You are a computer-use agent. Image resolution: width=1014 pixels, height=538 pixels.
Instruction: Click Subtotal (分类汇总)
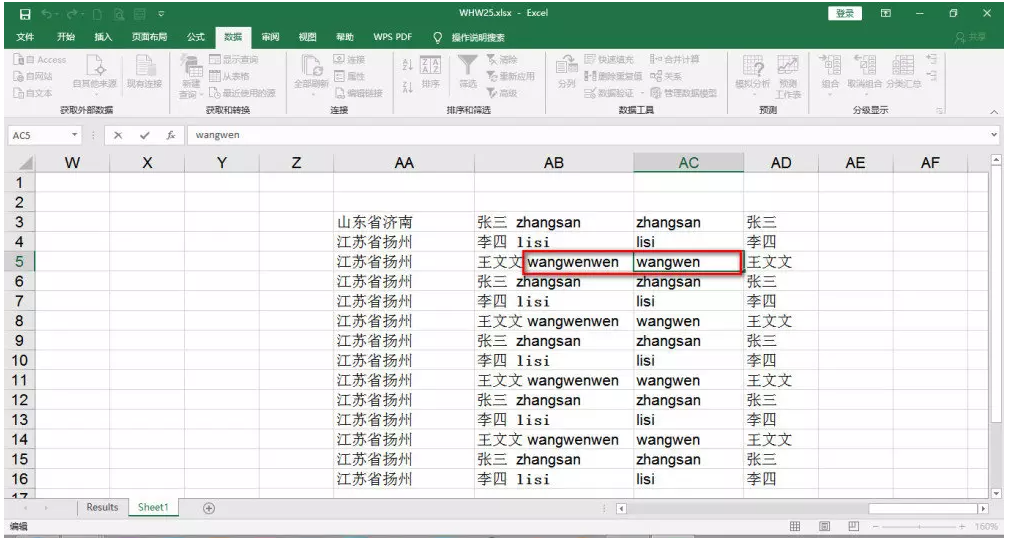coord(903,72)
